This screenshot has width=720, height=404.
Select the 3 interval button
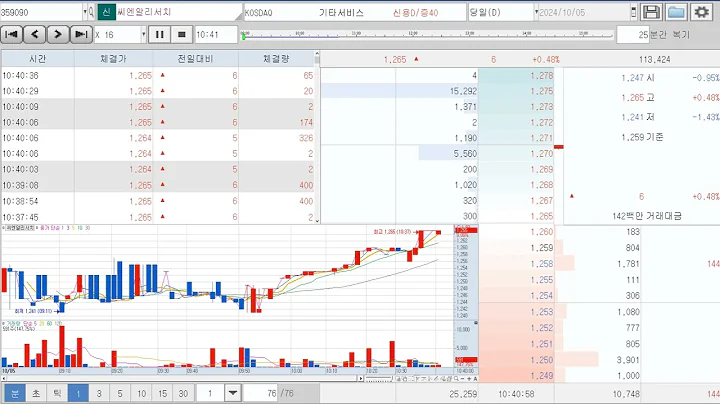99,393
